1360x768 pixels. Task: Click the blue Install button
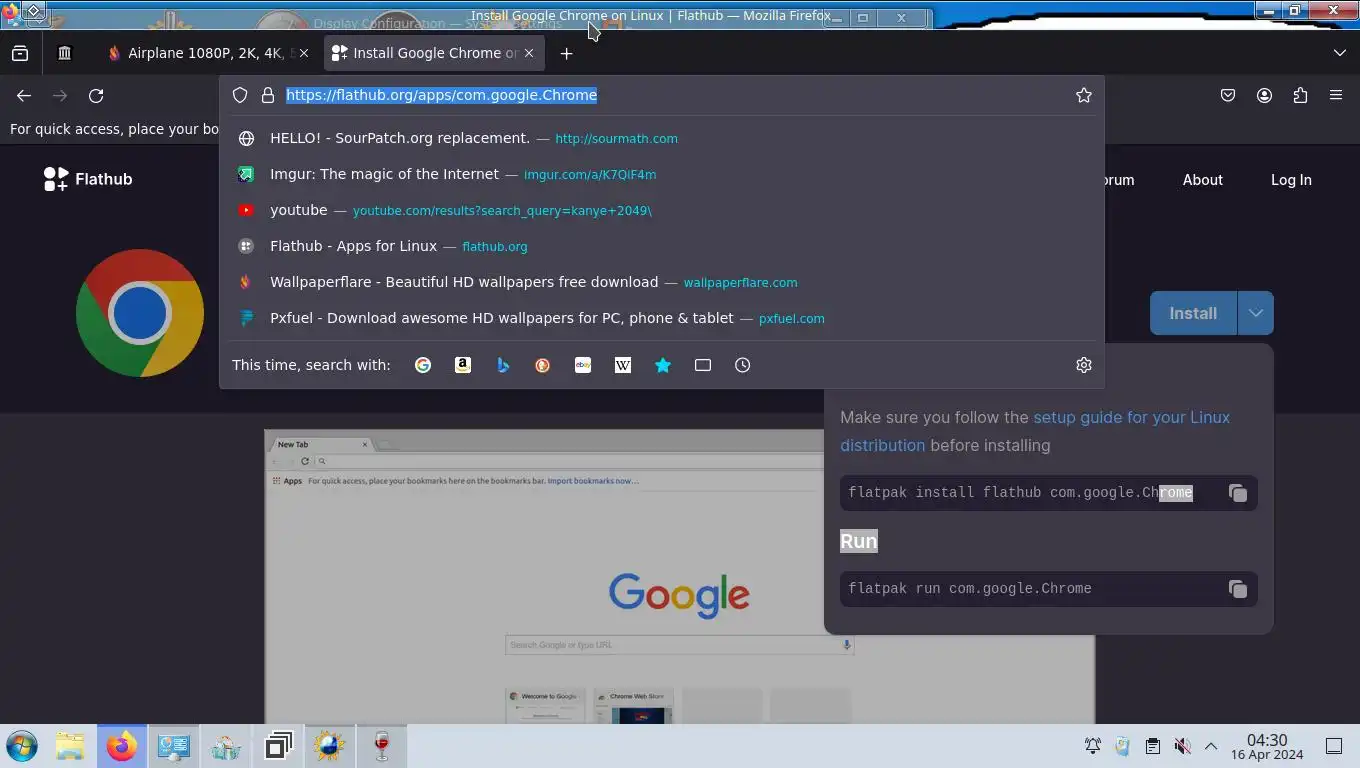coord(1193,313)
